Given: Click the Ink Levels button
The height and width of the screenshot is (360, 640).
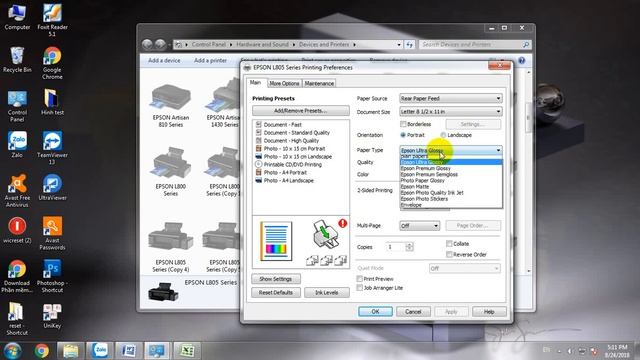Looking at the screenshot, I should (327, 293).
